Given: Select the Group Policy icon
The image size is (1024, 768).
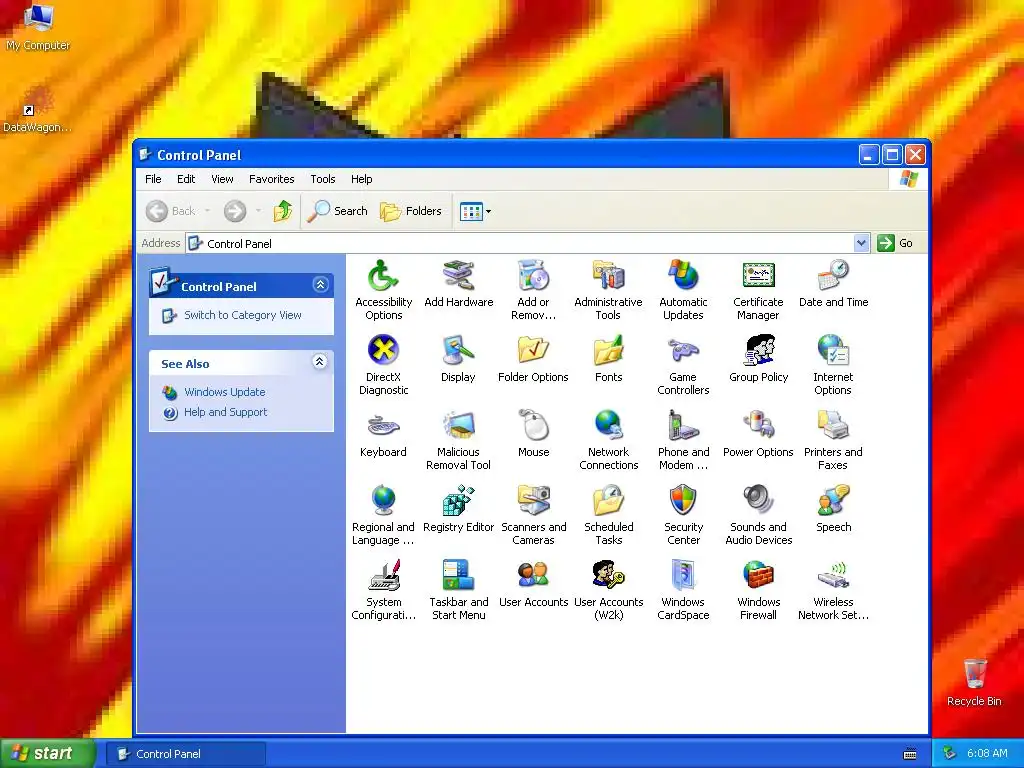Looking at the screenshot, I should [758, 351].
